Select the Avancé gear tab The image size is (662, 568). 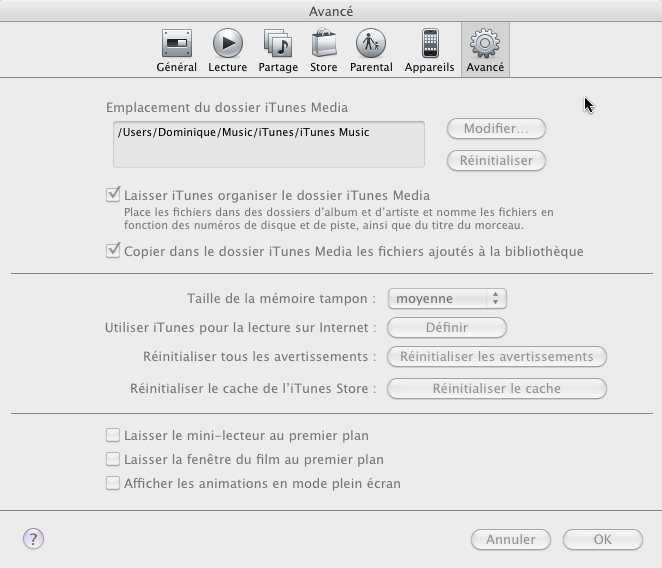[x=485, y=50]
